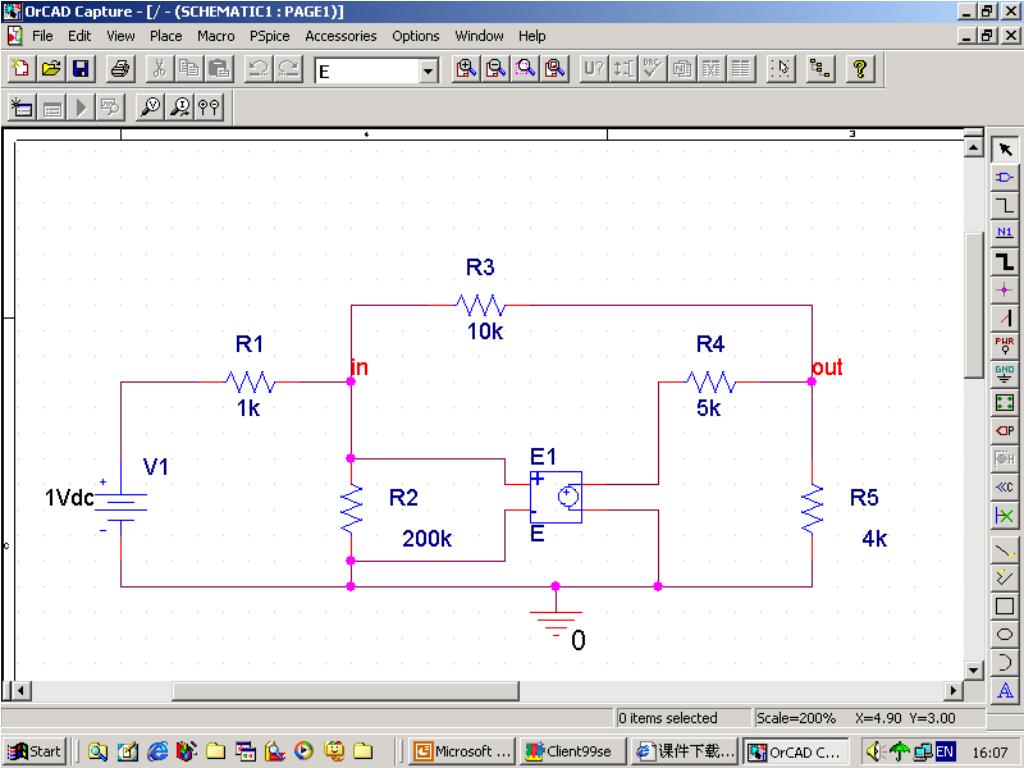Screen dimensions: 1024x768
Task: Annotate parts with the U? icon
Action: pyautogui.click(x=594, y=69)
